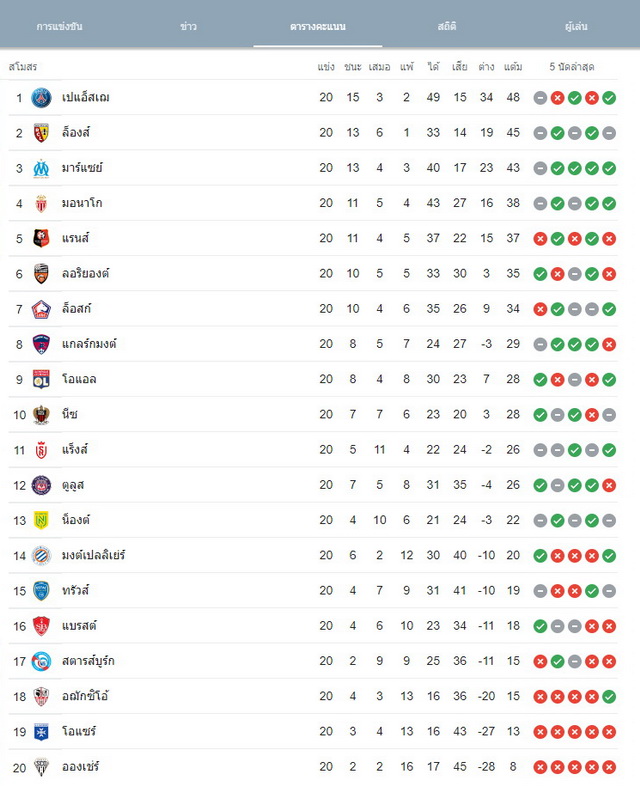Click the ชนะ column header
Viewport: 640px width, 787px height.
[x=353, y=66]
